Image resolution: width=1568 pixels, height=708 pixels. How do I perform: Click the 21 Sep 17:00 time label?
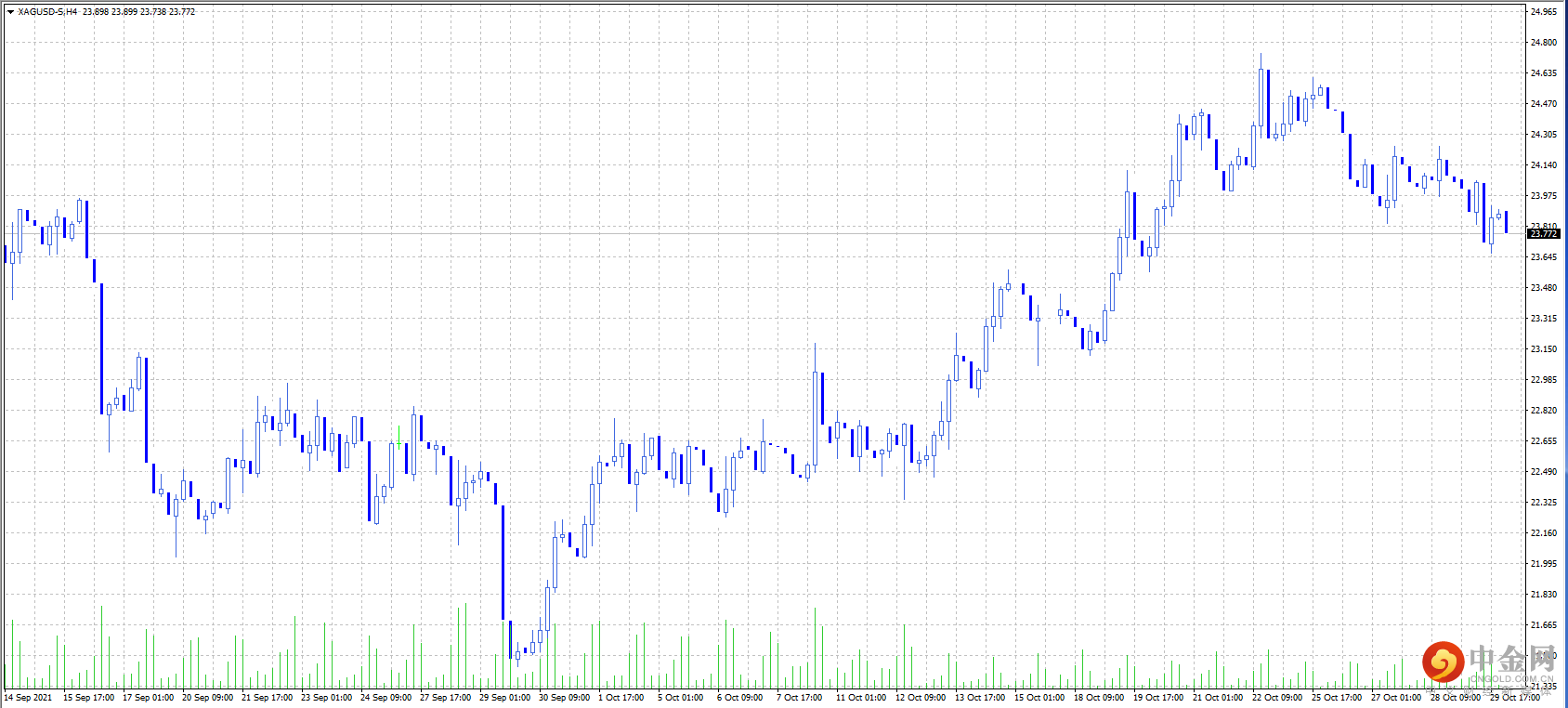click(x=268, y=698)
